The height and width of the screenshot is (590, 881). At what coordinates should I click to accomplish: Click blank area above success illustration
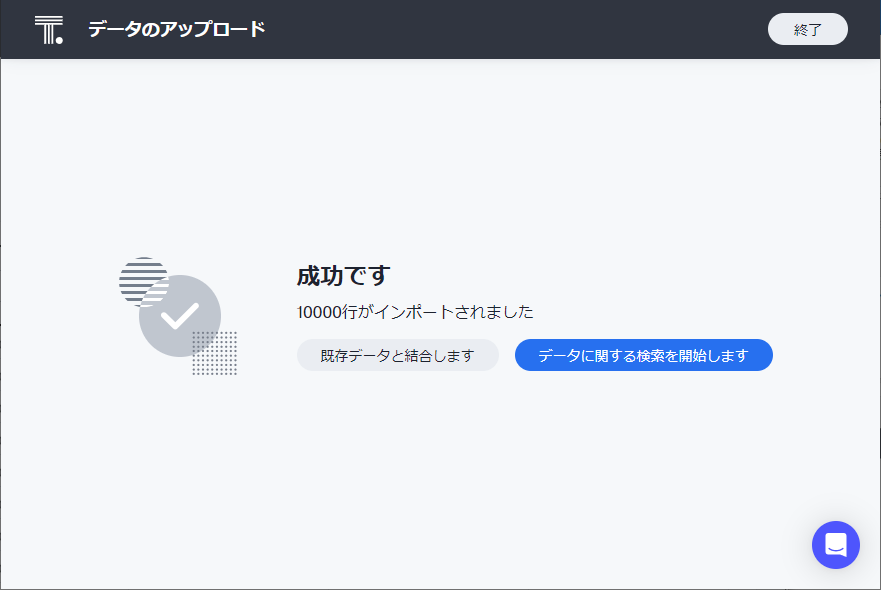(x=180, y=160)
